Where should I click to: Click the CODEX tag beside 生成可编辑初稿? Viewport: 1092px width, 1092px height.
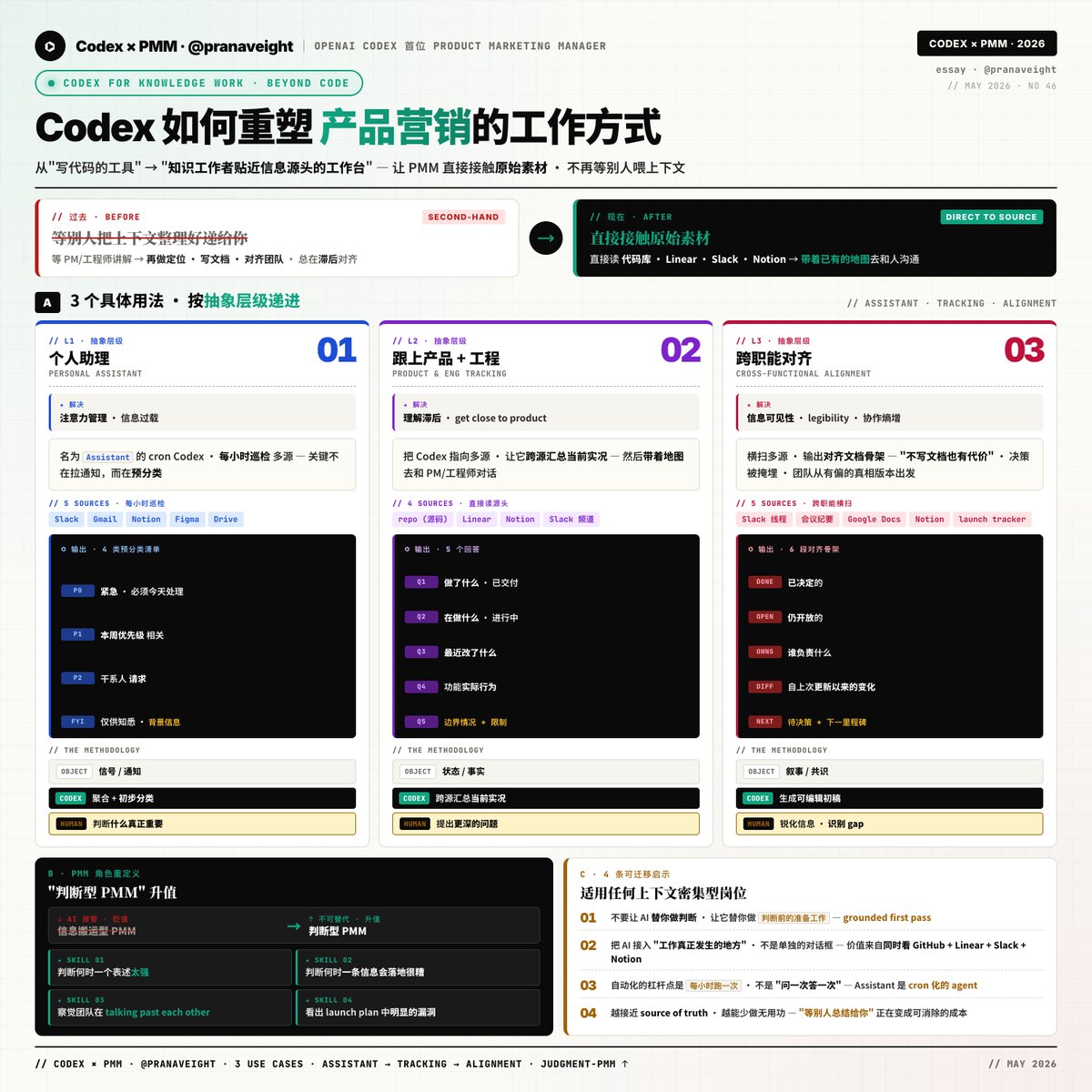(x=758, y=798)
